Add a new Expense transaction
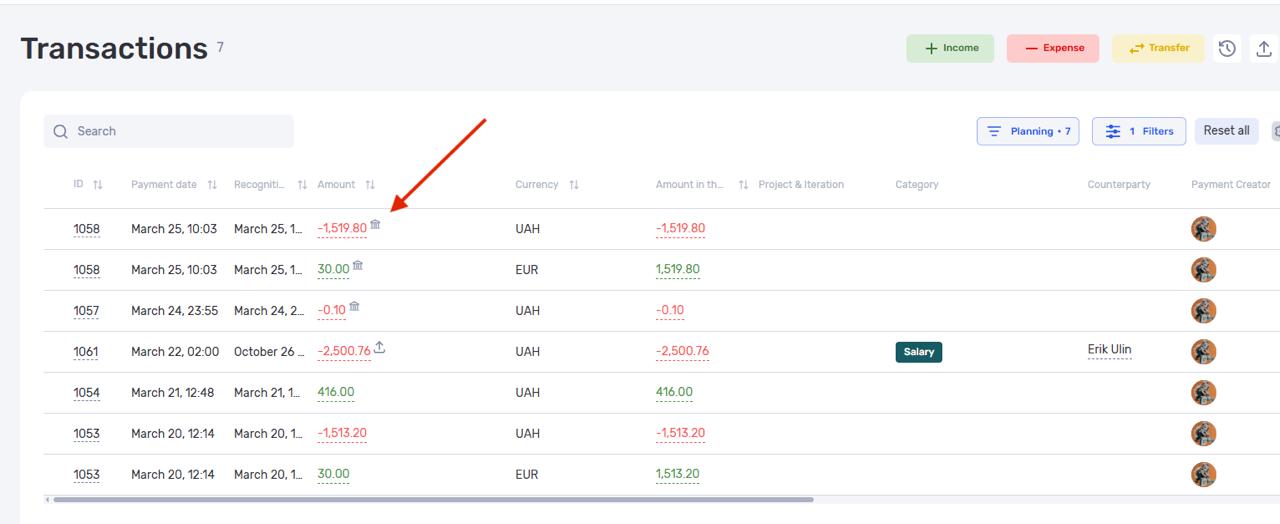 (1053, 48)
